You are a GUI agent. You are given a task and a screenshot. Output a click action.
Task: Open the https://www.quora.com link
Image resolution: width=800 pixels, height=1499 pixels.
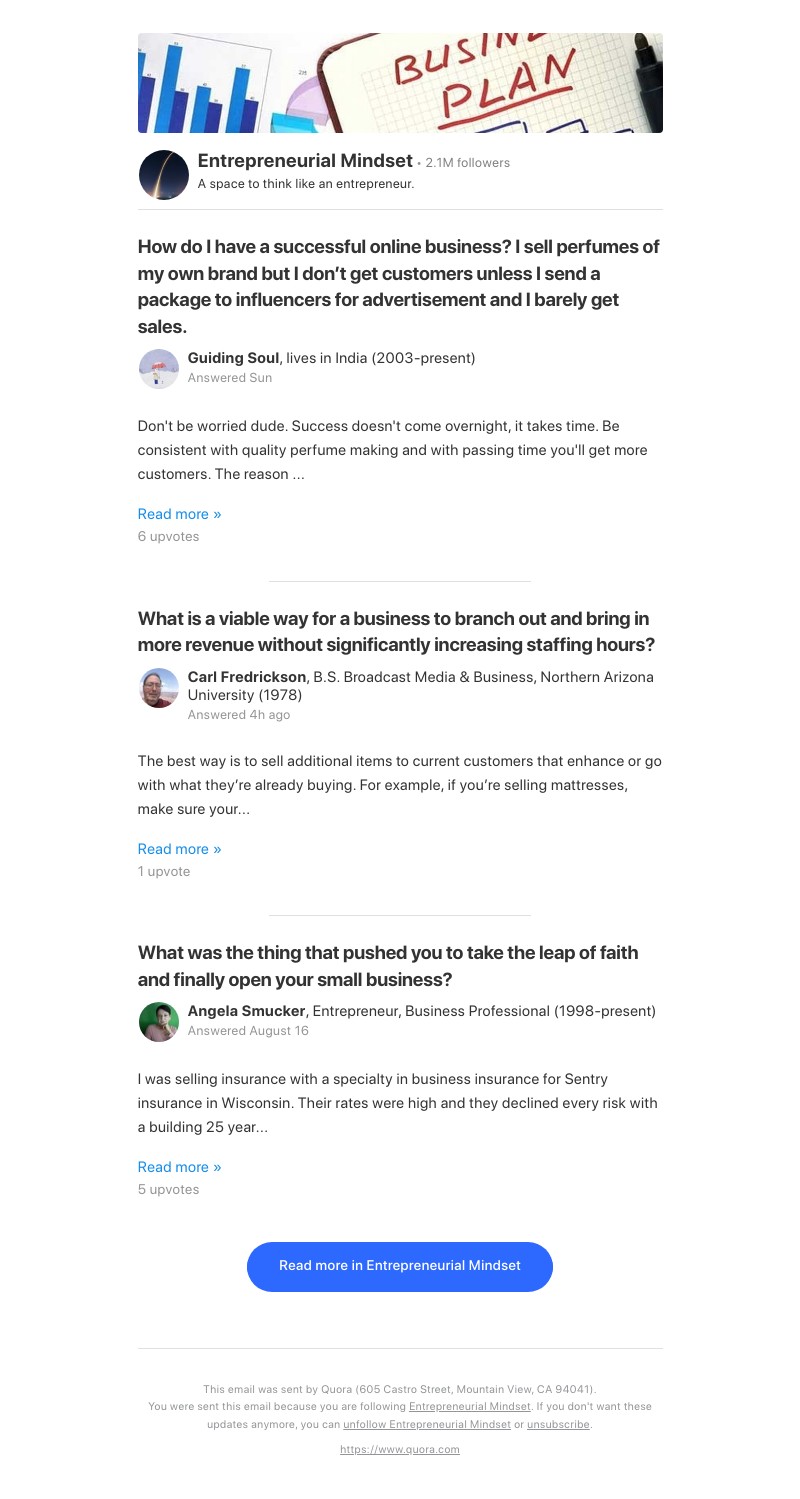point(400,1449)
